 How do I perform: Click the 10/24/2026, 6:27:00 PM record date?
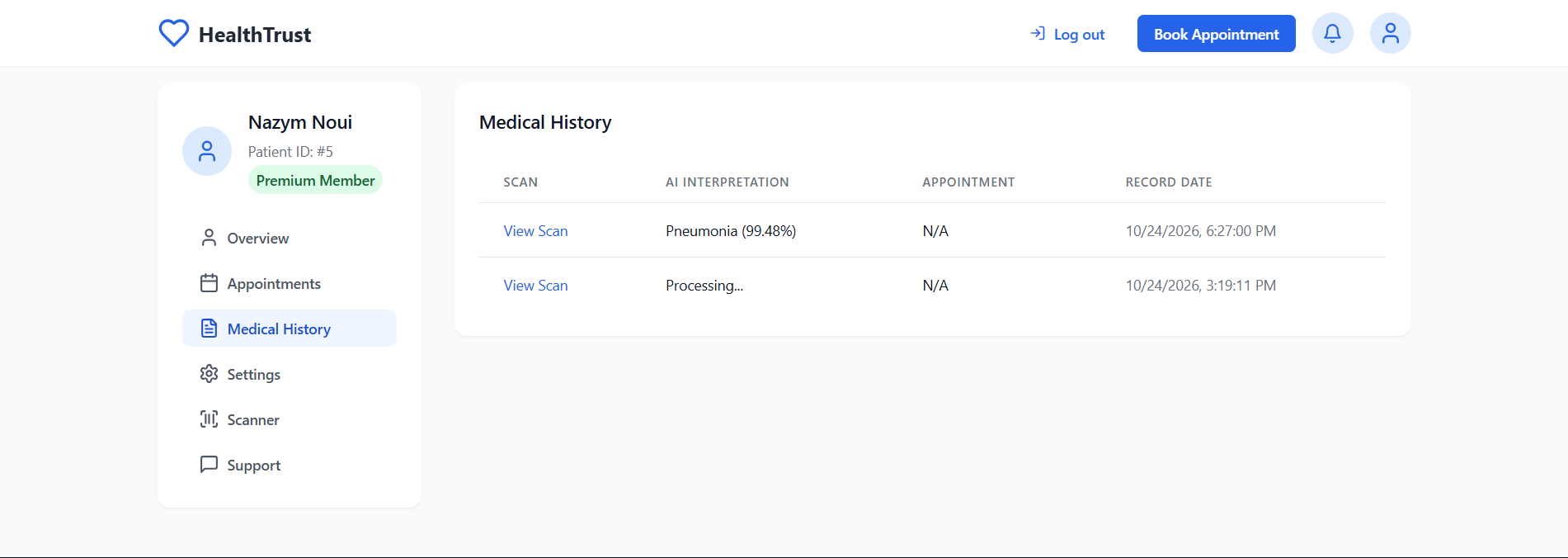pyautogui.click(x=1200, y=231)
